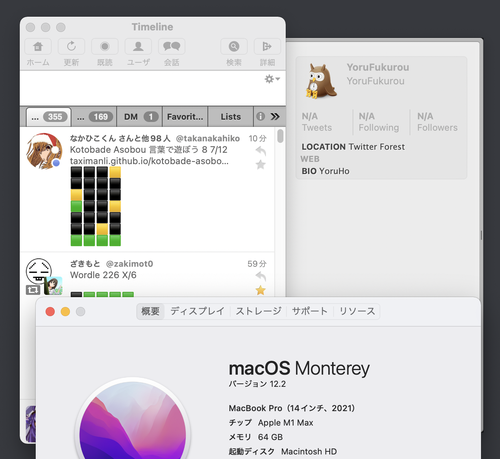Toggle gold star on zakimot0 tweet
This screenshot has height=459, width=500.
point(261,290)
